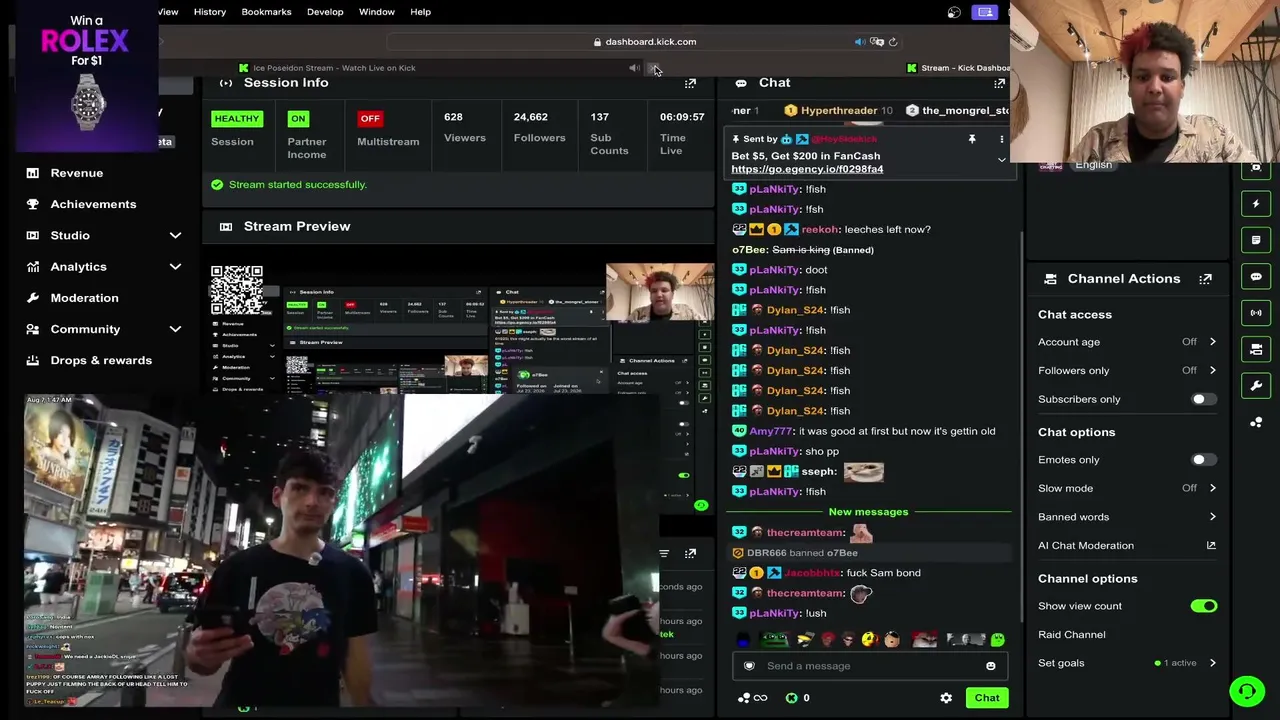Open Set goals settings
This screenshot has width=1280, height=720.
pyautogui.click(x=1127, y=663)
